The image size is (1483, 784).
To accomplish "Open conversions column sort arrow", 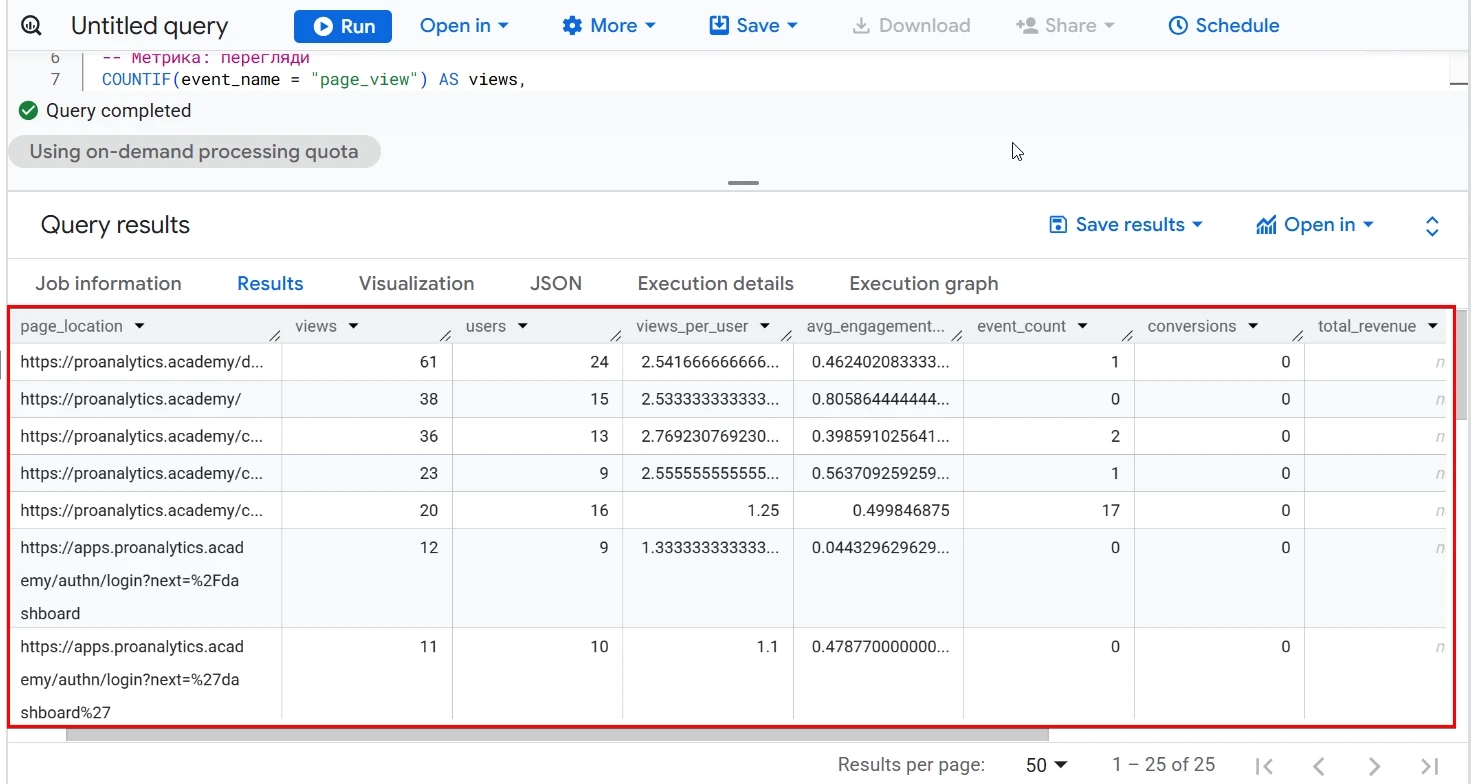I will [1253, 326].
